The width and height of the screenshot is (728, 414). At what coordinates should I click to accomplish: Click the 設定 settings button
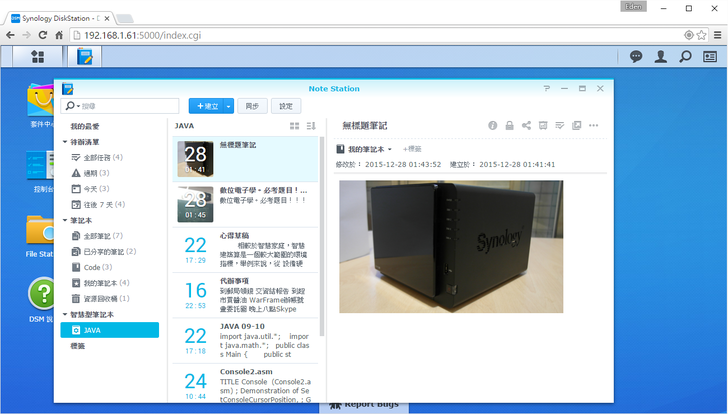pos(286,106)
